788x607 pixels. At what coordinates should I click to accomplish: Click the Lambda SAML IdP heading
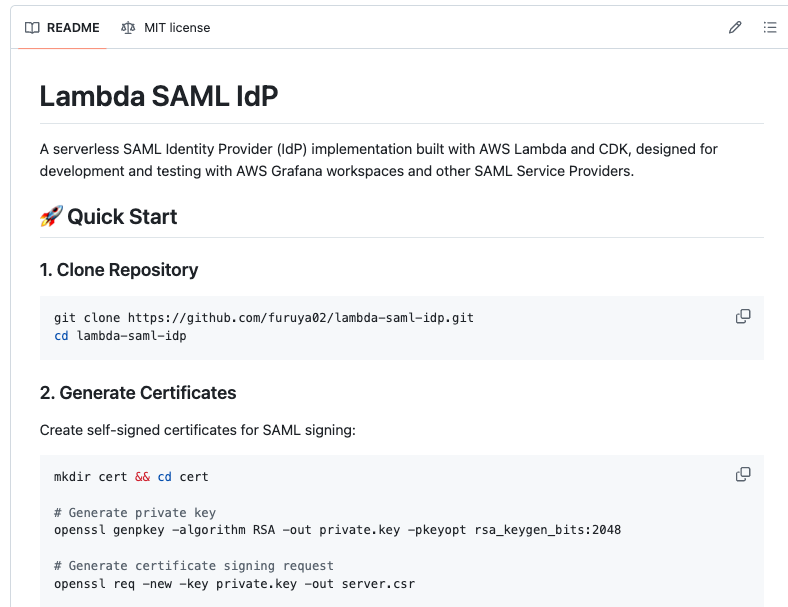159,96
